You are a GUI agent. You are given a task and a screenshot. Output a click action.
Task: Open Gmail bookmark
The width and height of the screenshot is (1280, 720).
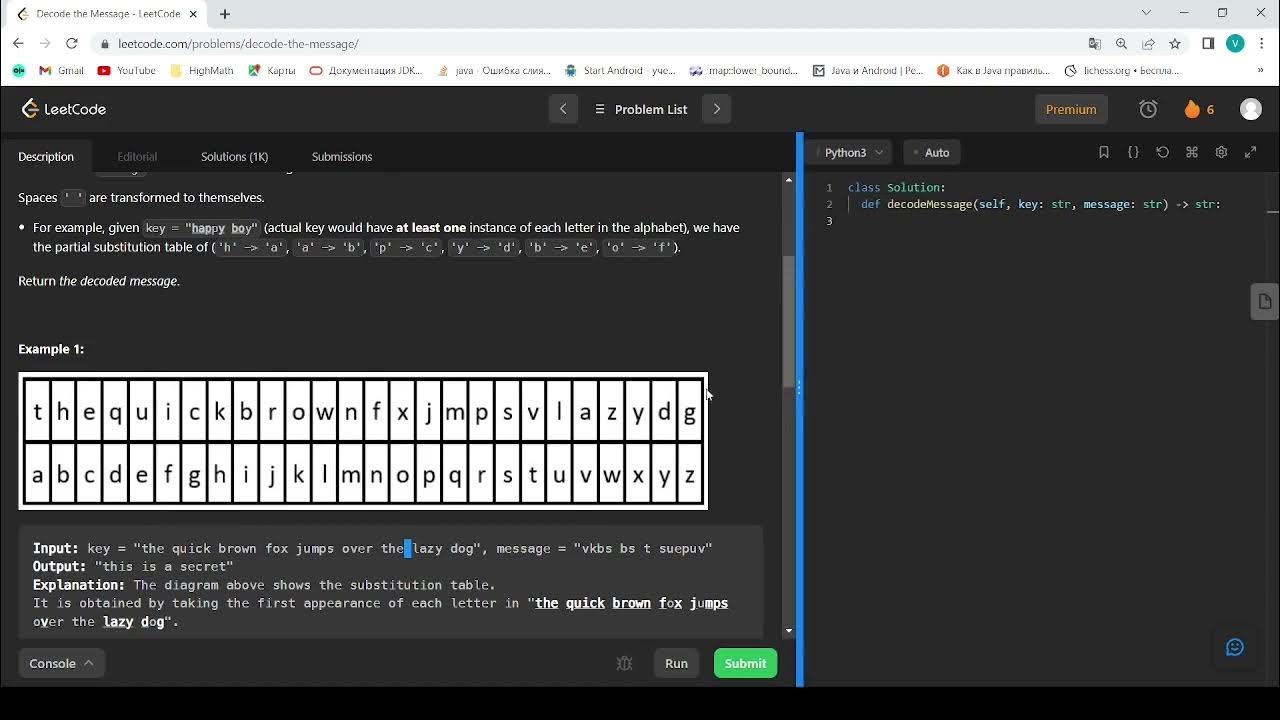[61, 71]
